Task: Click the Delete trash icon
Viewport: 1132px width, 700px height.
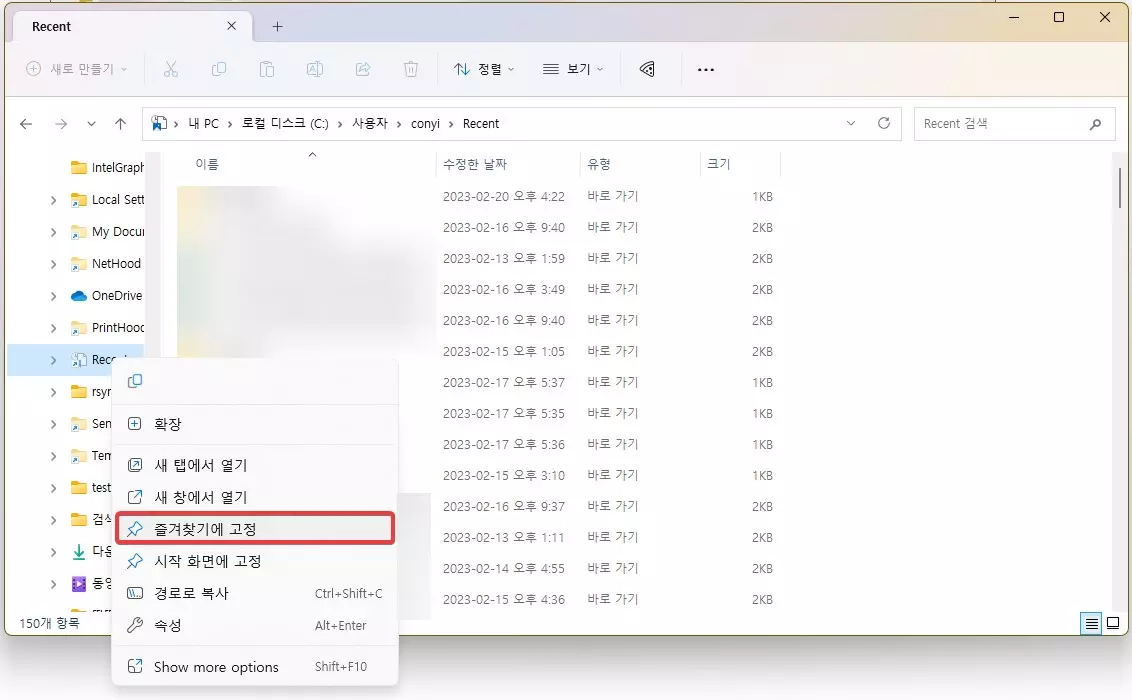Action: click(411, 69)
